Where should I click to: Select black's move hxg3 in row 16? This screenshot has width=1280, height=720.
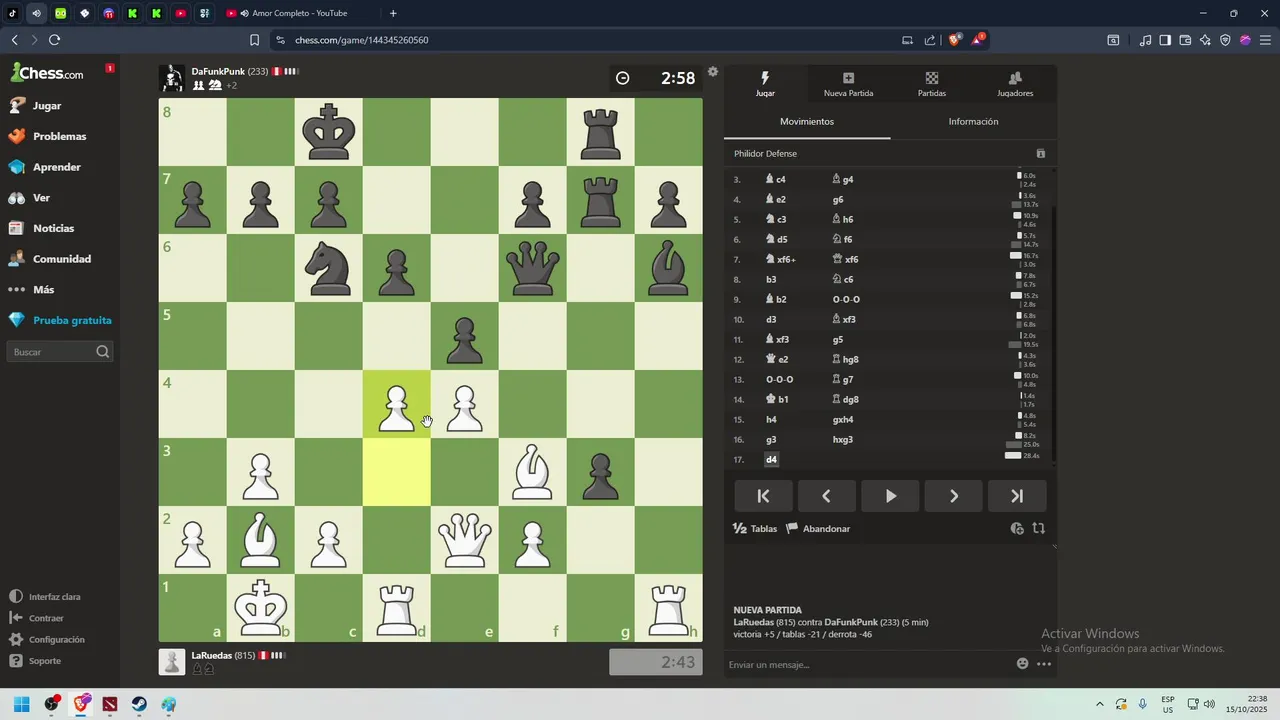click(843, 439)
